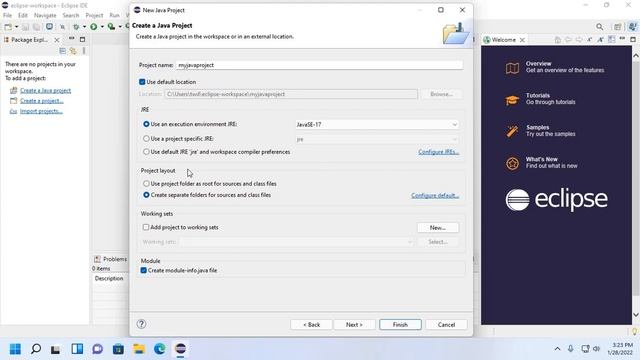640x360 pixels.
Task: Click the Coverage run icon in Eclipse toolbar
Action: [x=111, y=27]
